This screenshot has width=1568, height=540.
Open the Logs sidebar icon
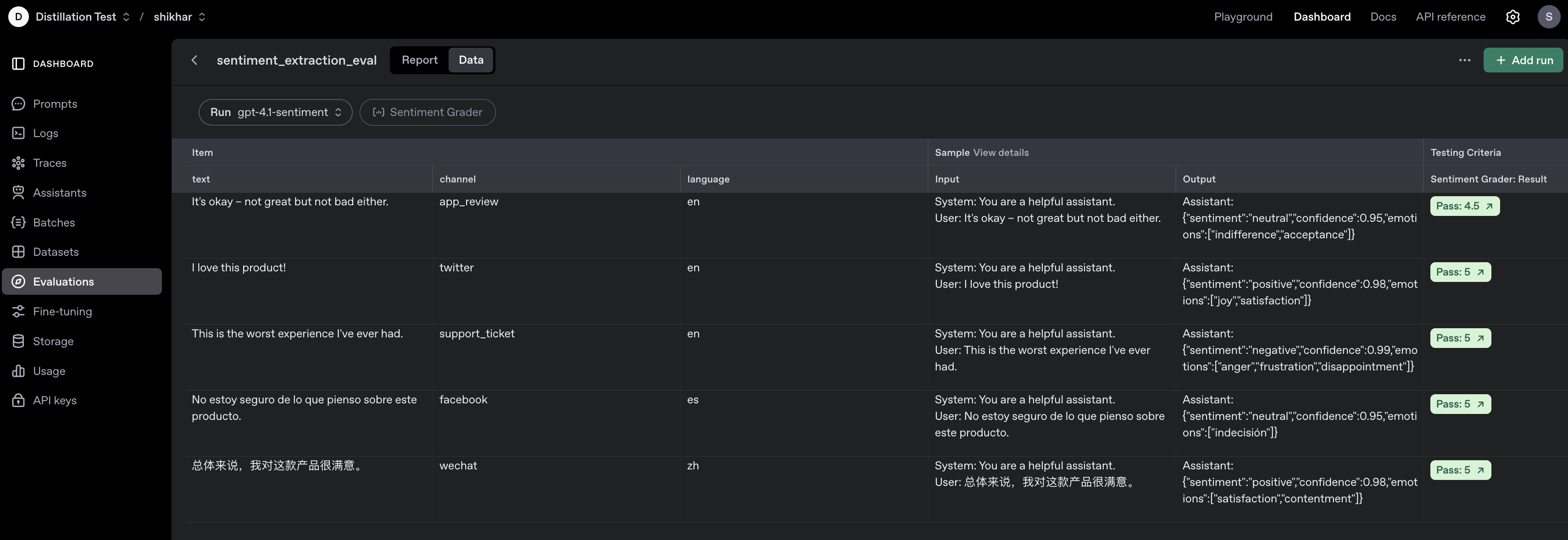[x=18, y=133]
